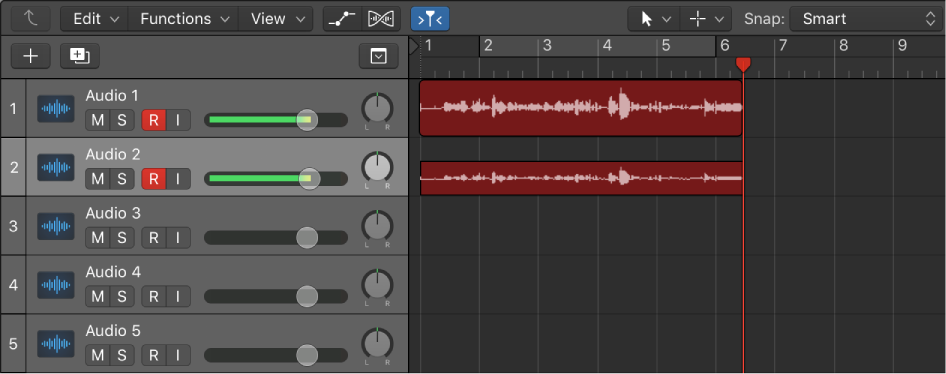Mute the Audio 5 track

(x=98, y=355)
